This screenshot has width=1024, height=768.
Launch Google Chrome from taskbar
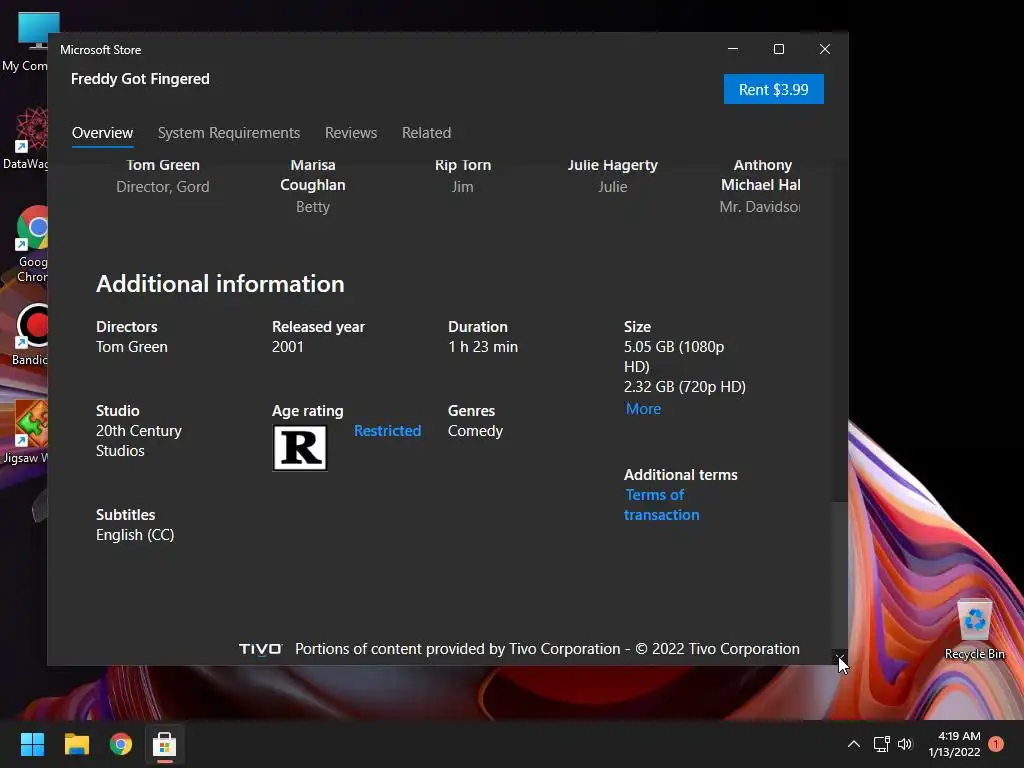point(121,744)
